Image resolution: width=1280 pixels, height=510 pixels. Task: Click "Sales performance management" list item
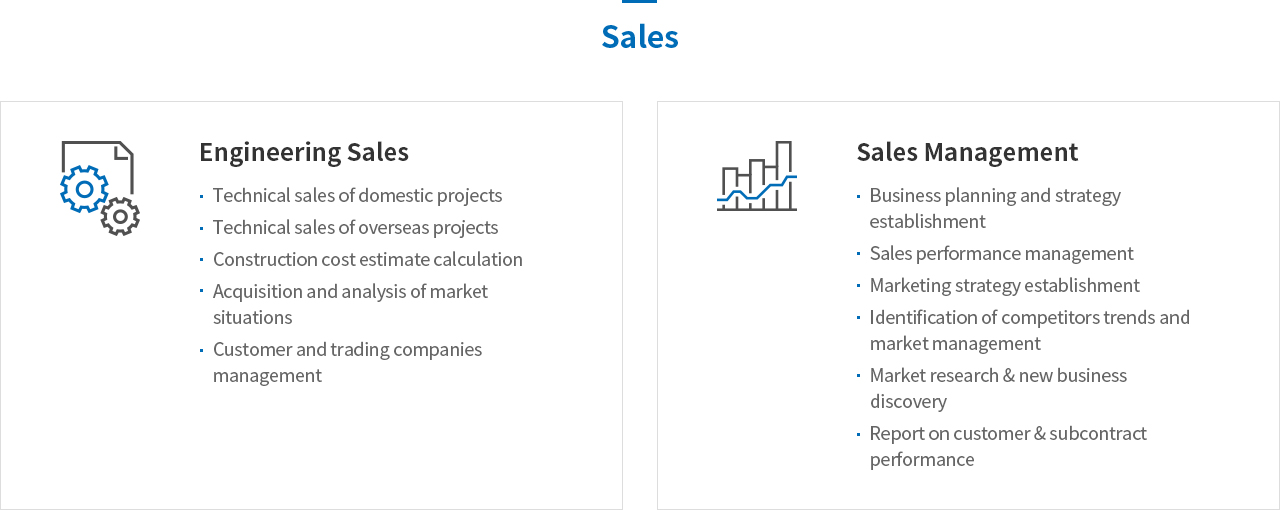pyautogui.click(x=1001, y=253)
